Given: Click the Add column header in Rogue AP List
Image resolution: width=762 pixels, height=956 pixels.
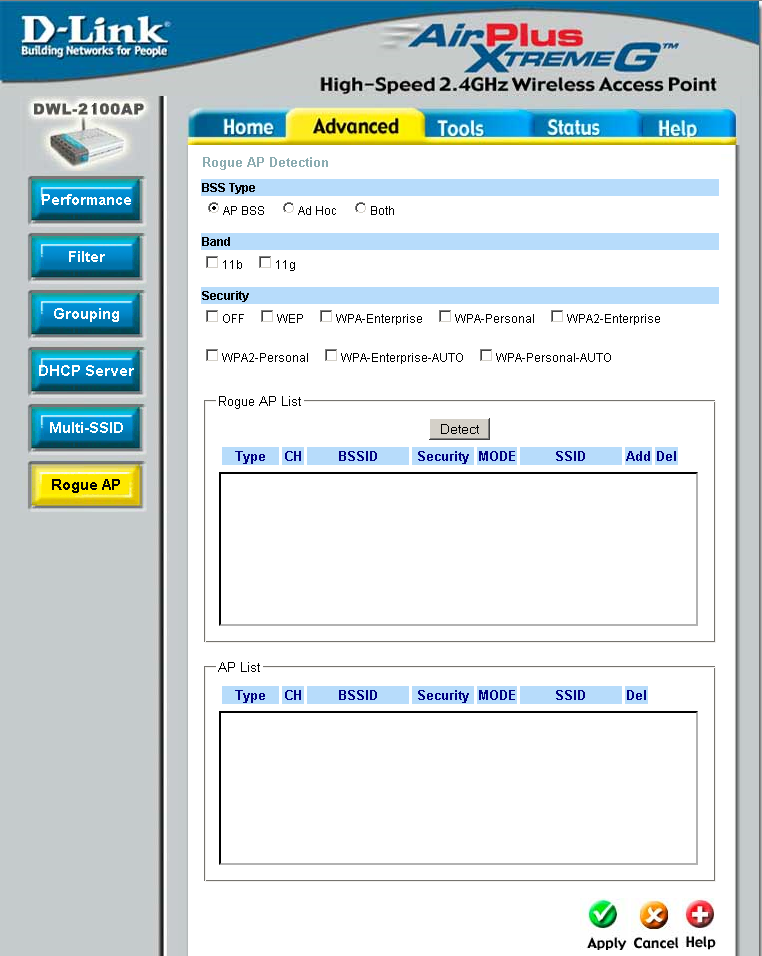Looking at the screenshot, I should (x=638, y=456).
